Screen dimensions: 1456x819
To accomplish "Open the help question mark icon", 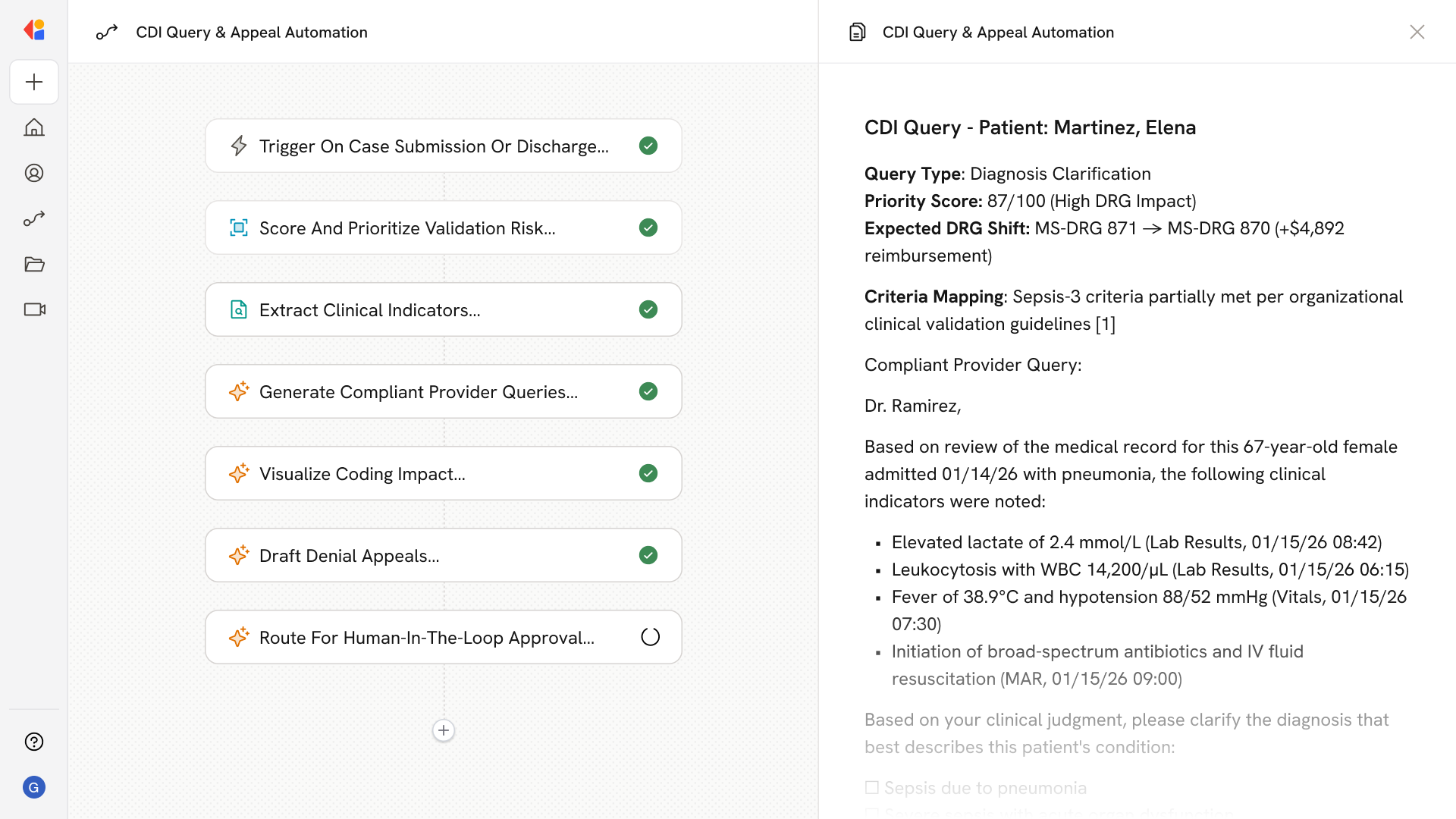I will point(34,742).
